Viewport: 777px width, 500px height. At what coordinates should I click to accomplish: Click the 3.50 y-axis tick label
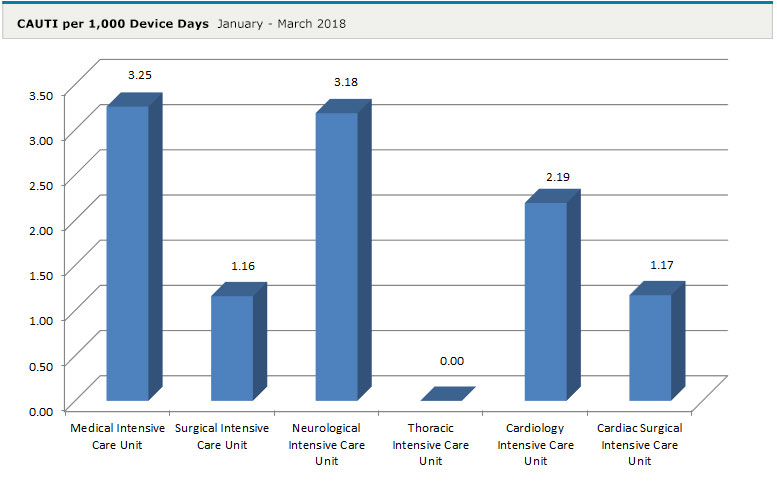tap(40, 94)
